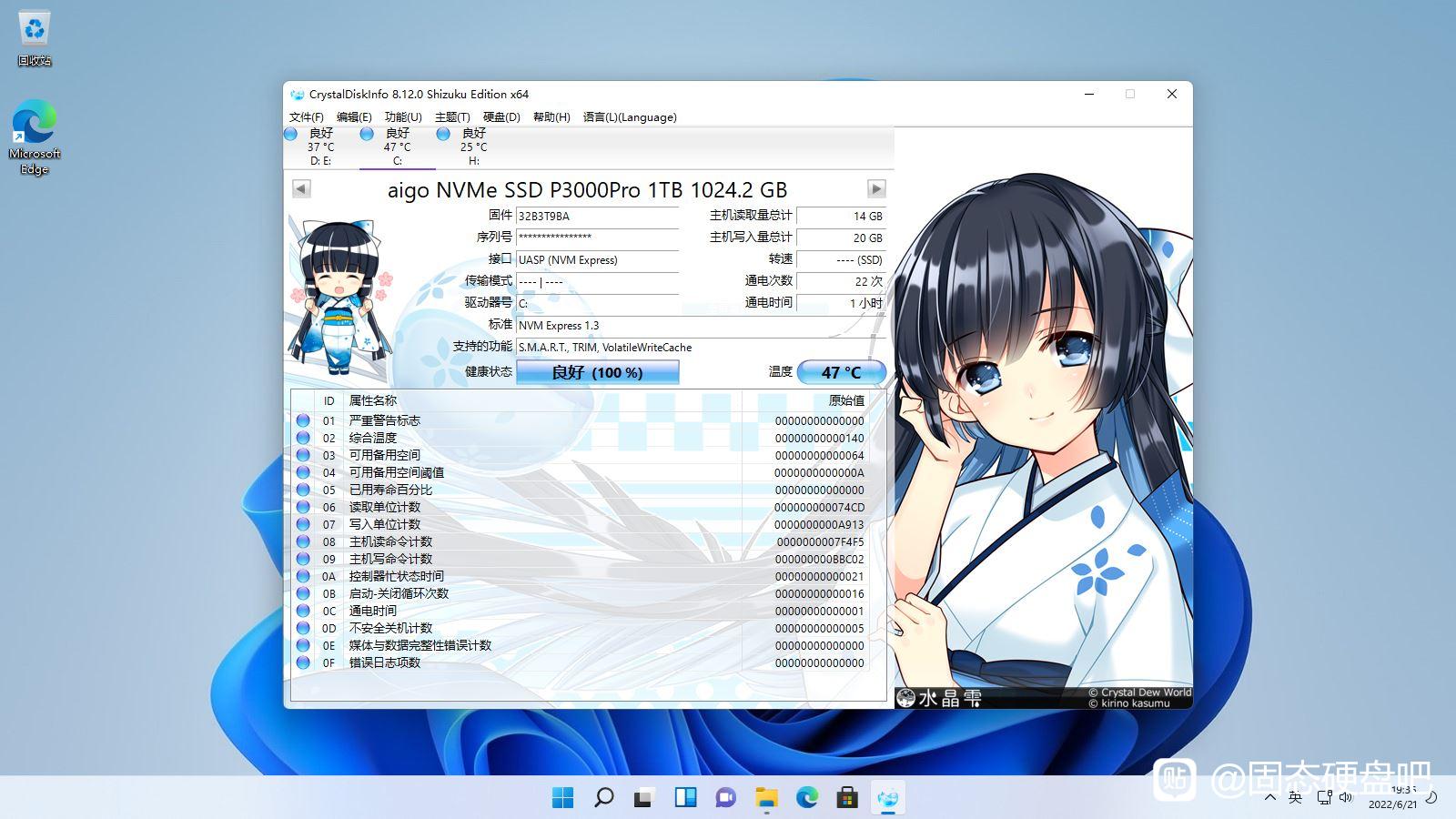Click the volume icon in system tray

click(1346, 798)
